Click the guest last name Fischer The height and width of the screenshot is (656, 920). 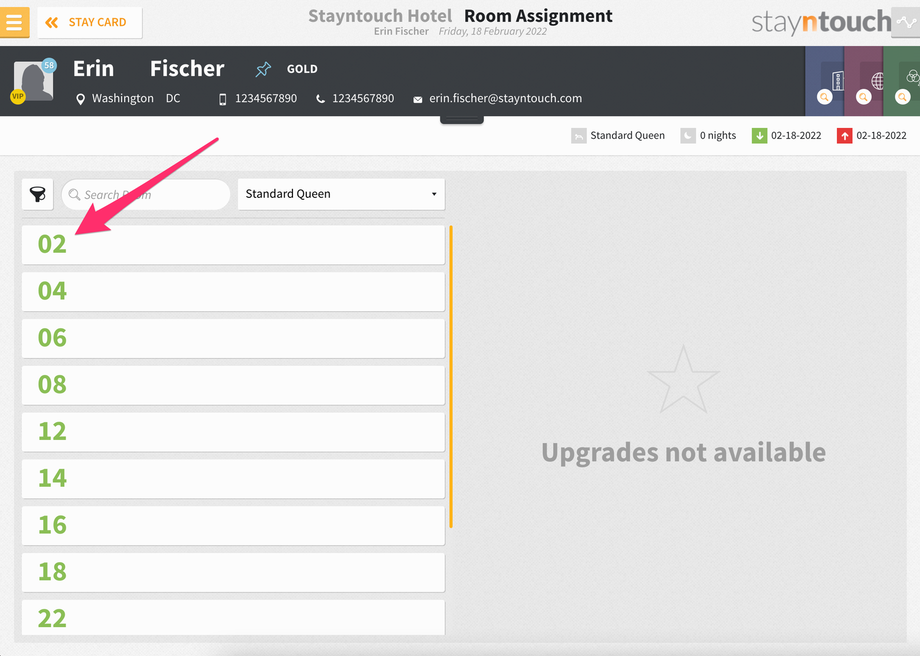point(187,69)
